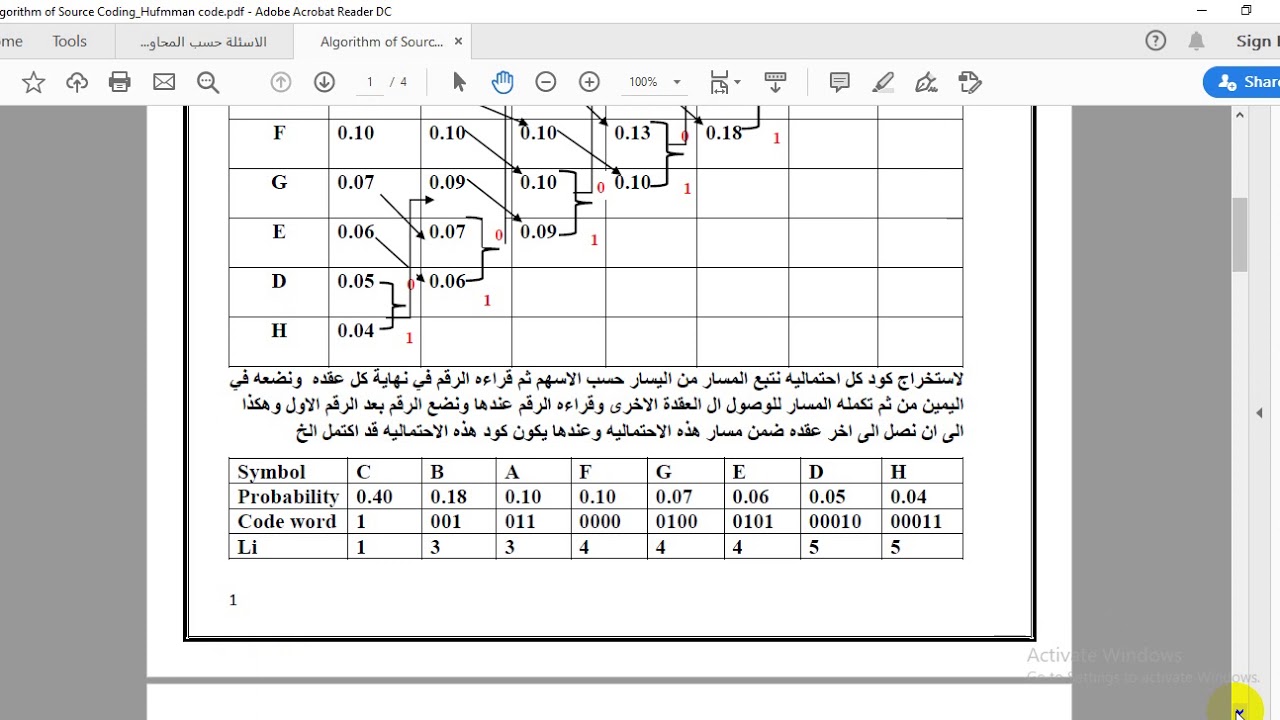This screenshot has width=1280, height=720.
Task: Click the vertical scrollbar thumb
Action: (x=1240, y=235)
